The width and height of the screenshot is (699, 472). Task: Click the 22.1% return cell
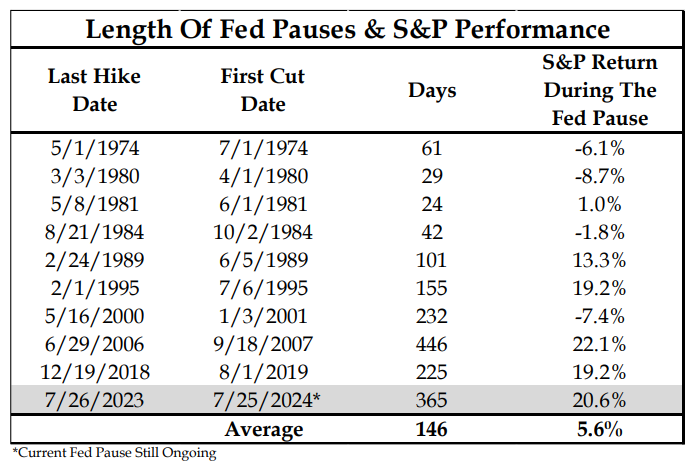point(596,345)
